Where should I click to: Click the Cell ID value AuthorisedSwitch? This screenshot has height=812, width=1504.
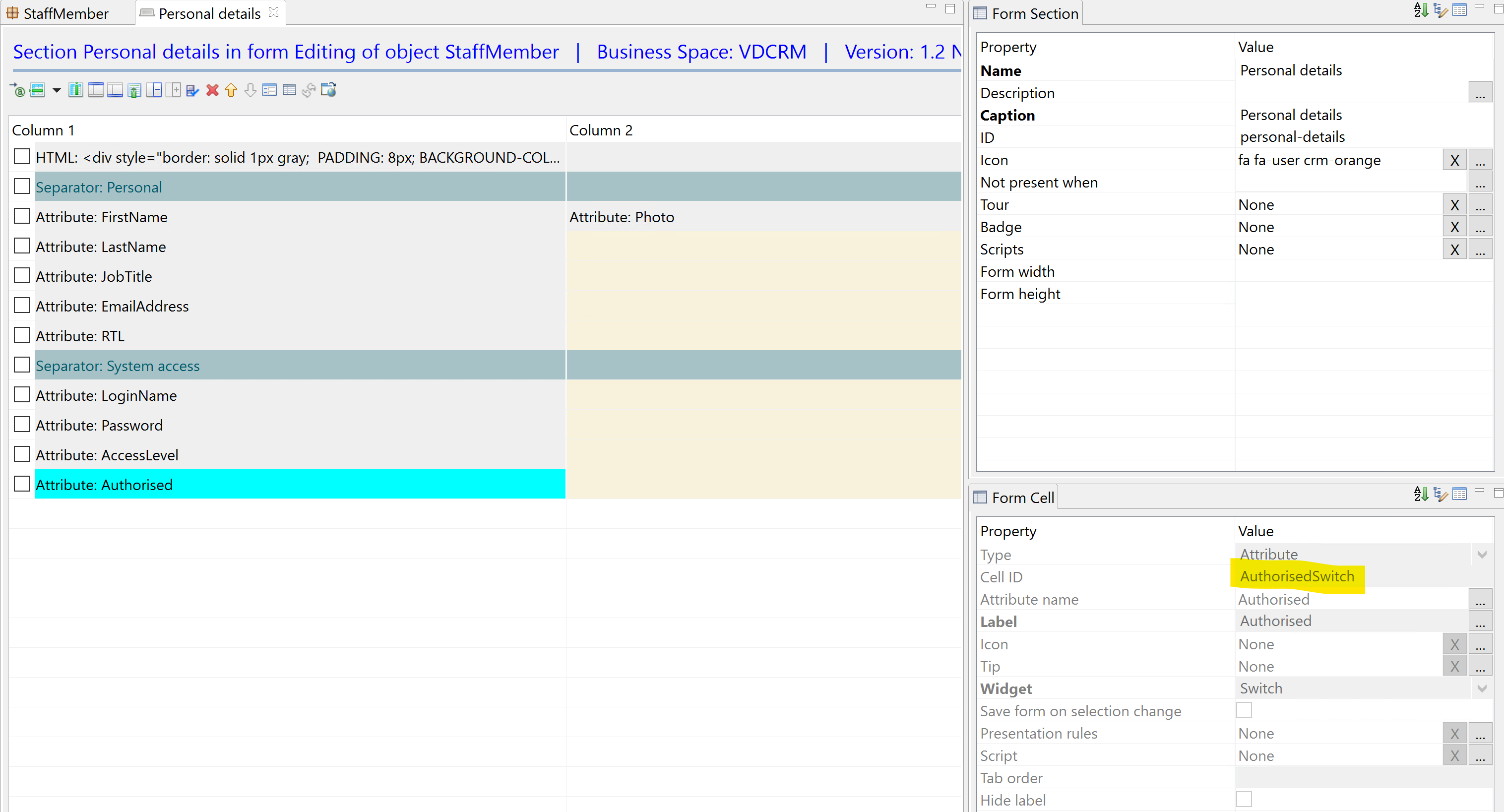point(1296,577)
